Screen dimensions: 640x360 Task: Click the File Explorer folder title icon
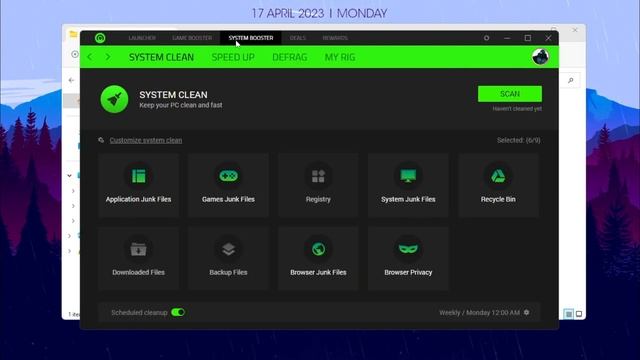click(73, 34)
